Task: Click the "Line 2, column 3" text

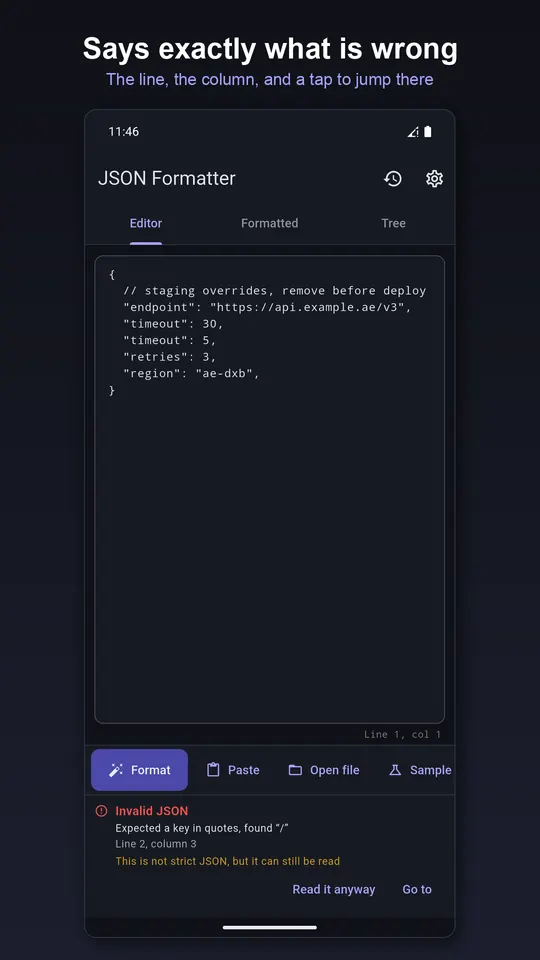Action: [x=156, y=844]
